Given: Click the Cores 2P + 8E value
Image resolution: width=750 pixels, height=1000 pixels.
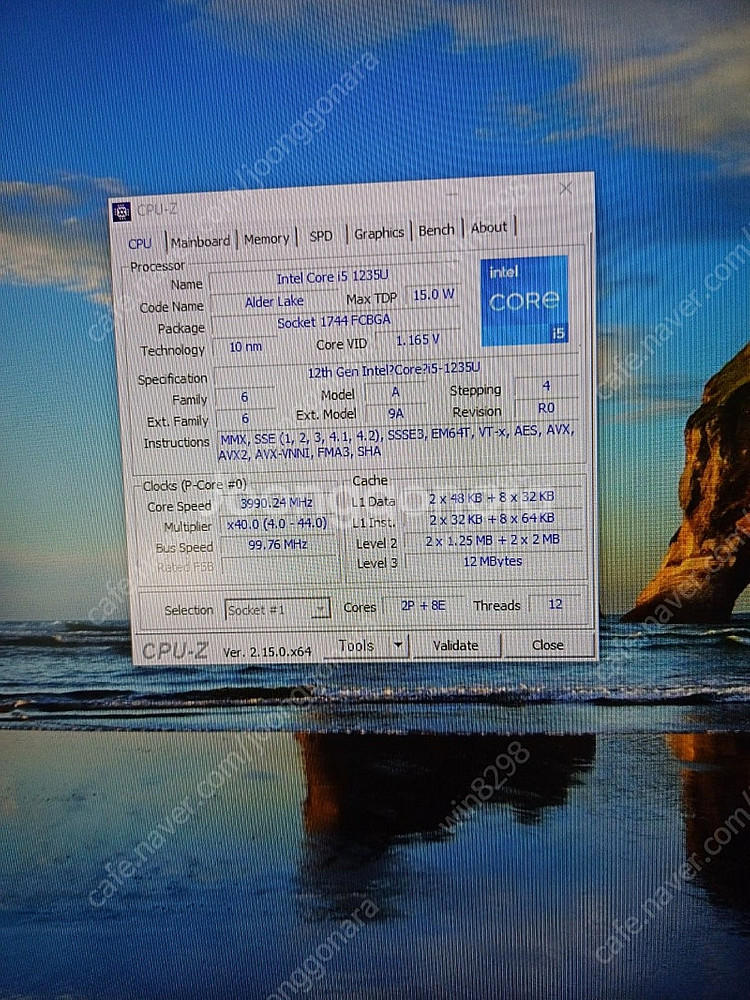Looking at the screenshot, I should (422, 605).
